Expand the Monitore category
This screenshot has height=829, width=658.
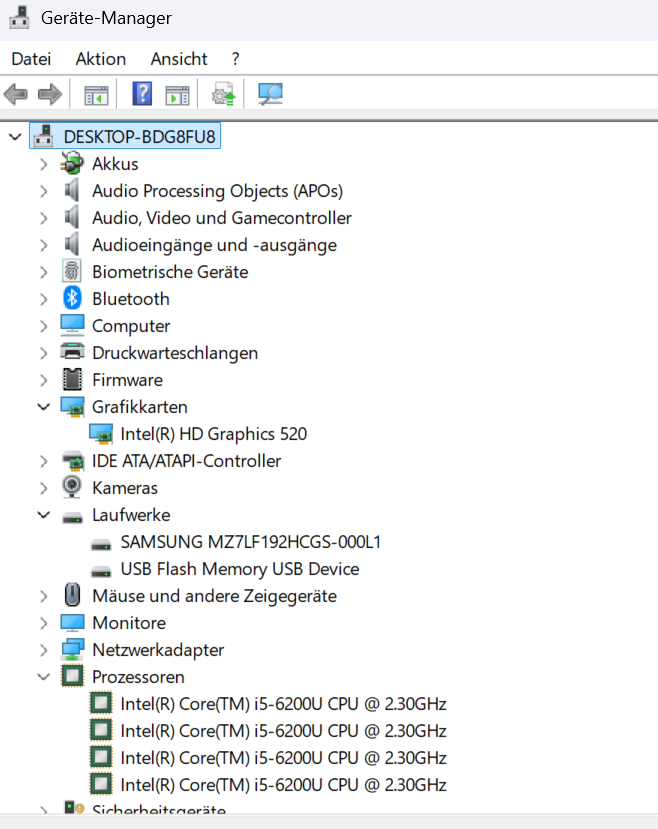pyautogui.click(x=43, y=623)
